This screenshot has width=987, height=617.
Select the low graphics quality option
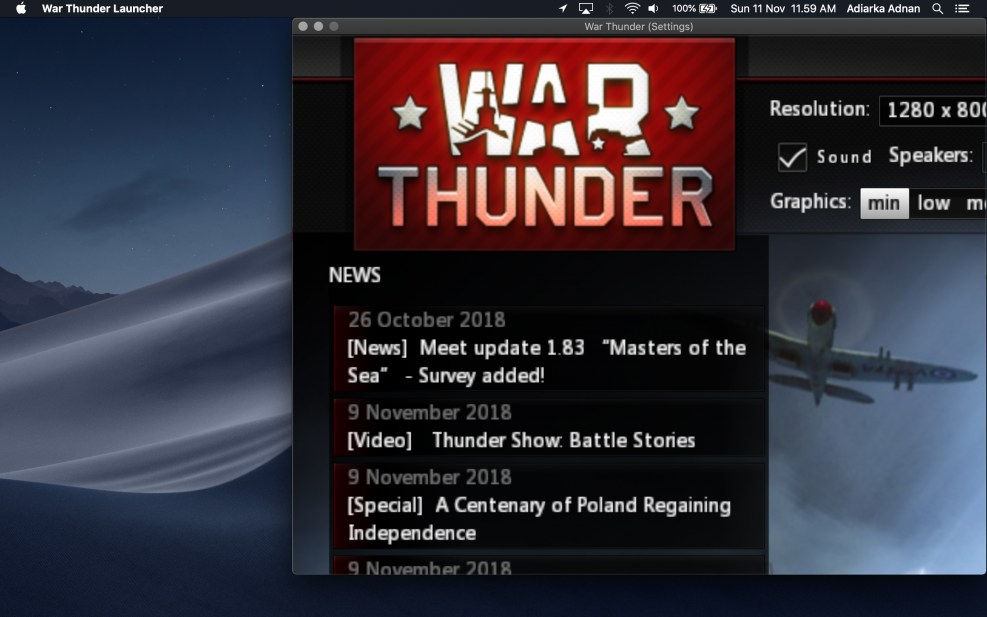(933, 203)
